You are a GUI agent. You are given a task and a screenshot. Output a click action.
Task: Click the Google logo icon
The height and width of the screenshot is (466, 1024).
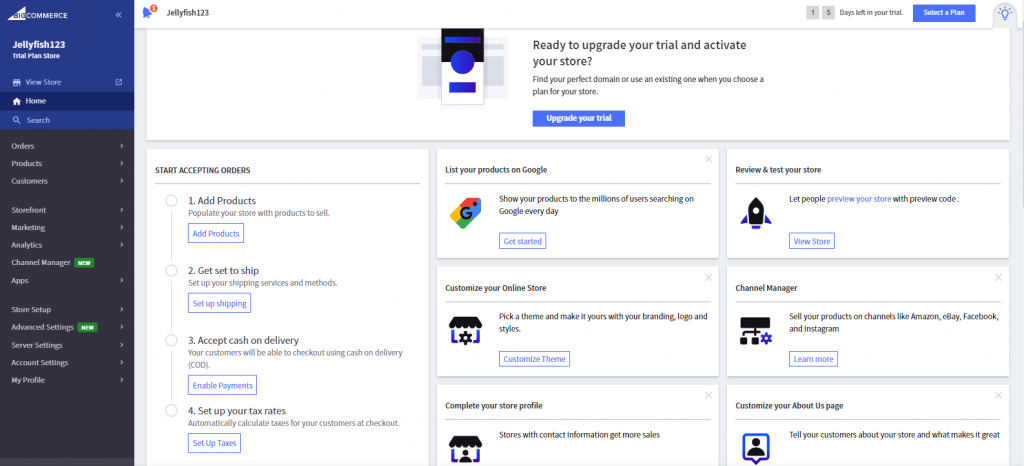462,212
